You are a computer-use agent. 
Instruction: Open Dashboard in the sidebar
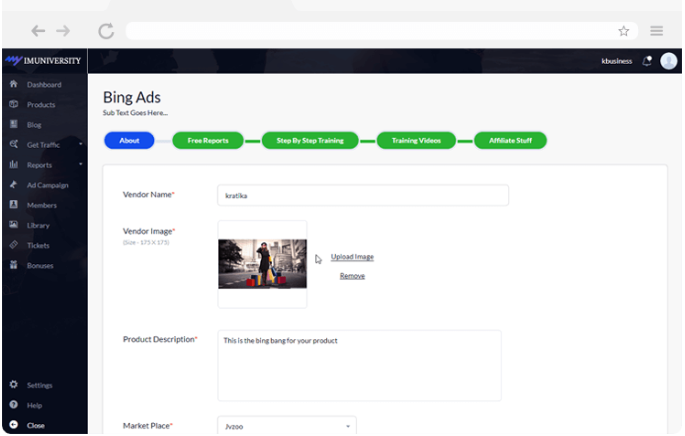coord(44,85)
